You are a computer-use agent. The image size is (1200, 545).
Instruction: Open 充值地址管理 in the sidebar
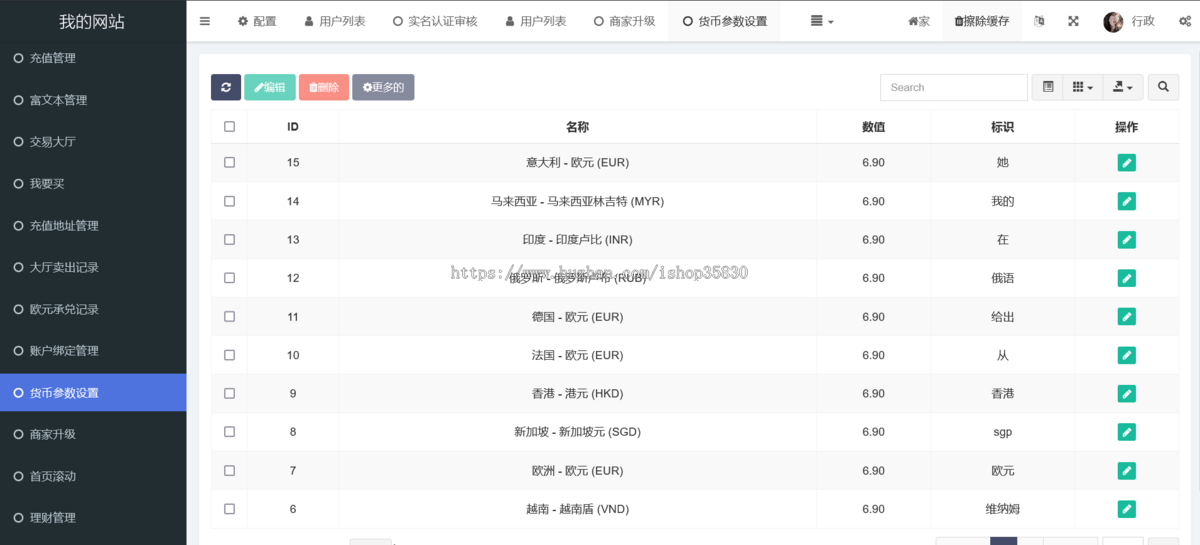93,226
